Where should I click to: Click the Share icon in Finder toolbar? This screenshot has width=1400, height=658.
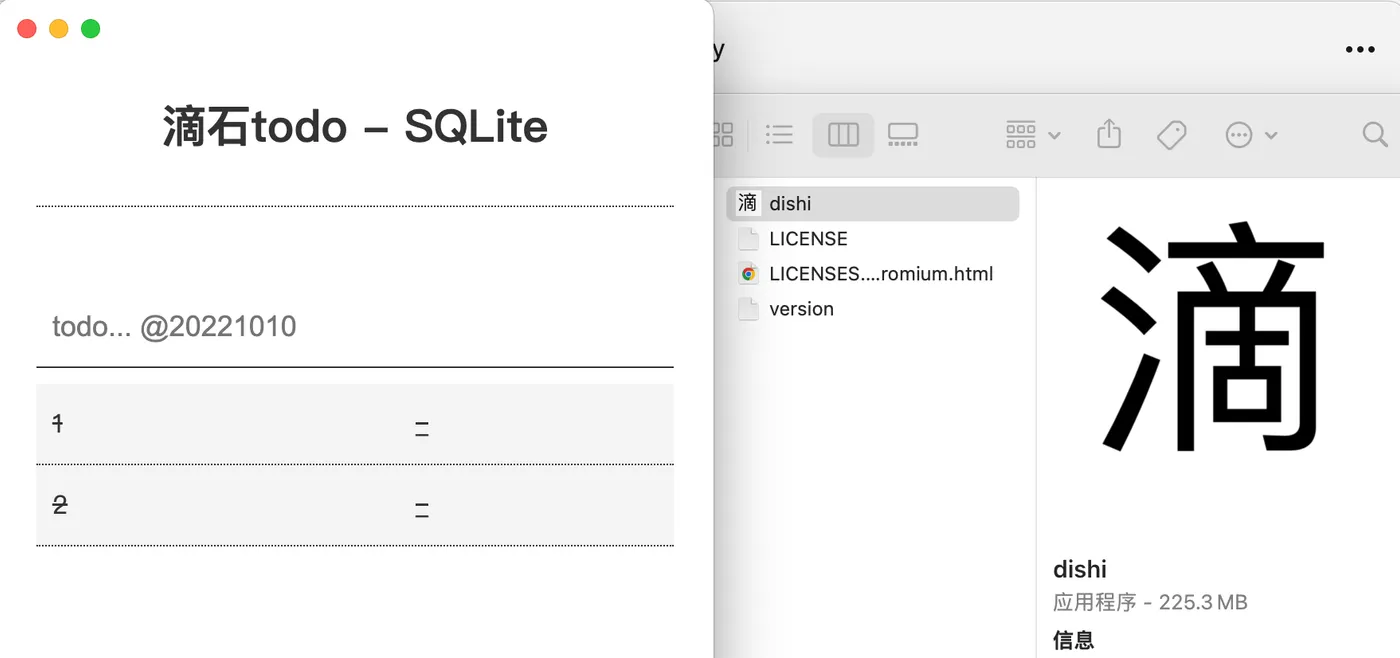(x=1109, y=134)
